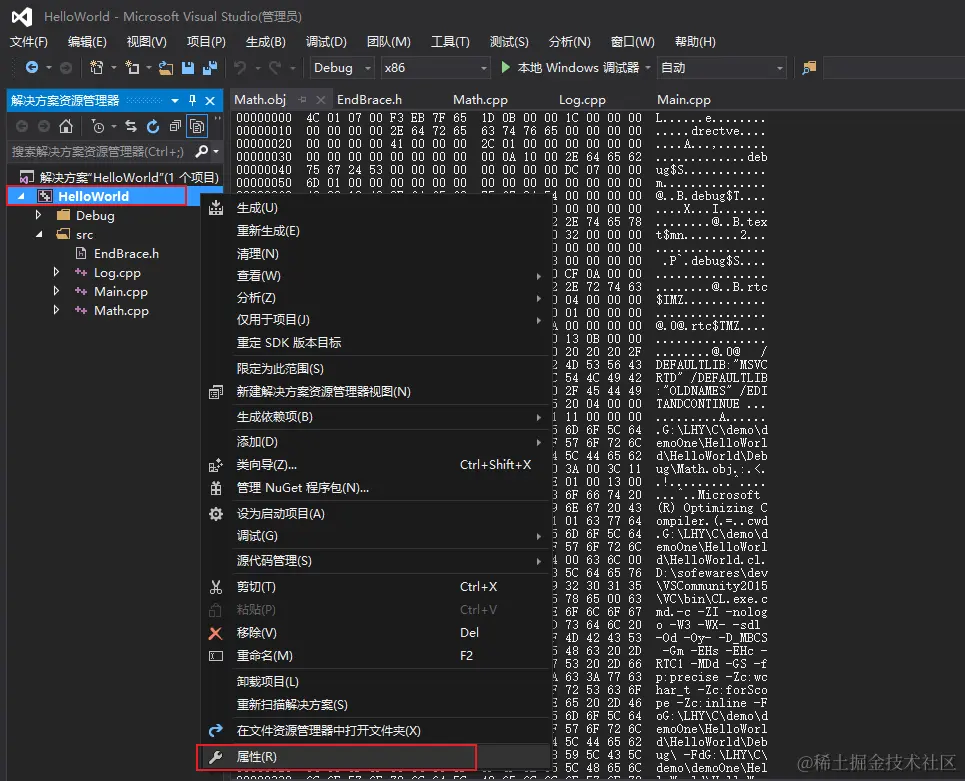965x781 pixels.
Task: Open the 工具(T) menu
Action: (450, 42)
